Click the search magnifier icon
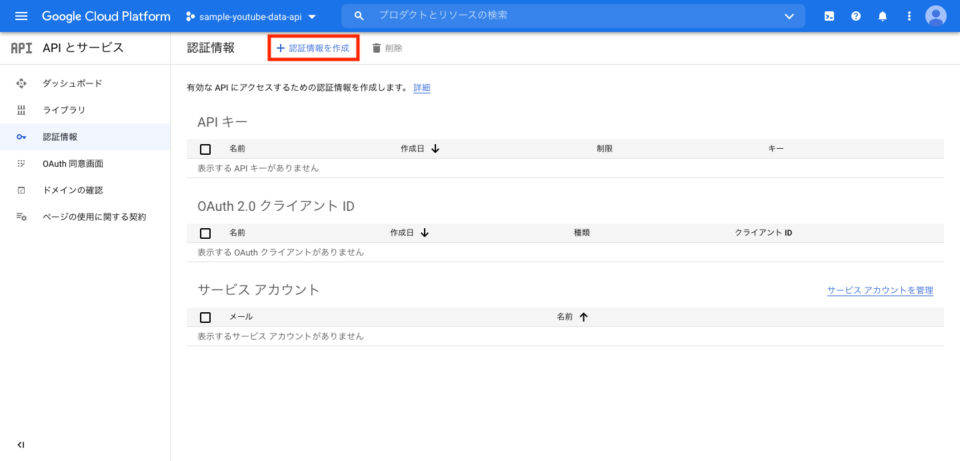The width and height of the screenshot is (960, 461). [x=359, y=16]
